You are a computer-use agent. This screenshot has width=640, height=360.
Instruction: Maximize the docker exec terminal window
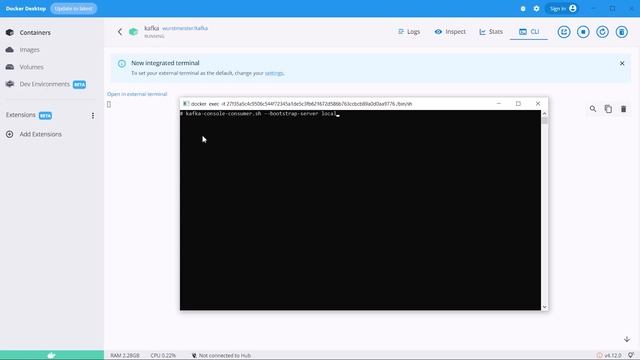pyautogui.click(x=518, y=104)
